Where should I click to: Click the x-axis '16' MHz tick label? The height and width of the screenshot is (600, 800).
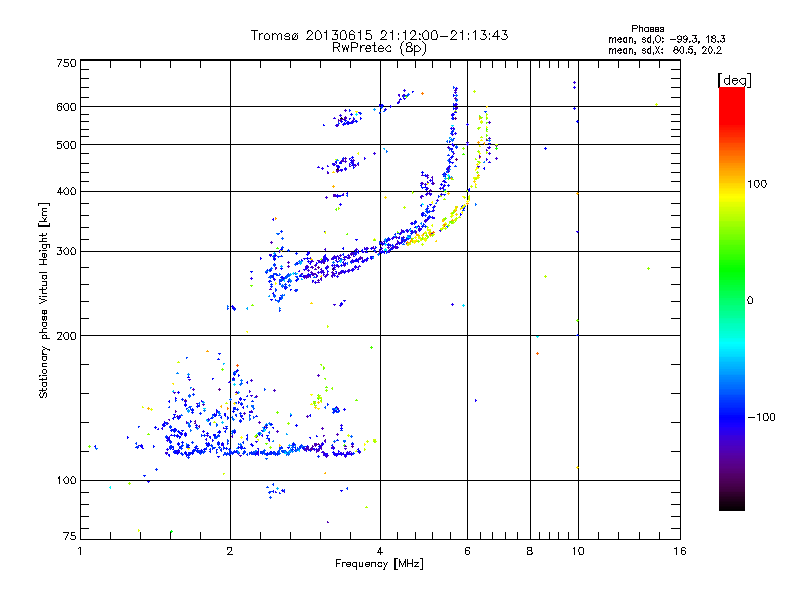click(680, 551)
